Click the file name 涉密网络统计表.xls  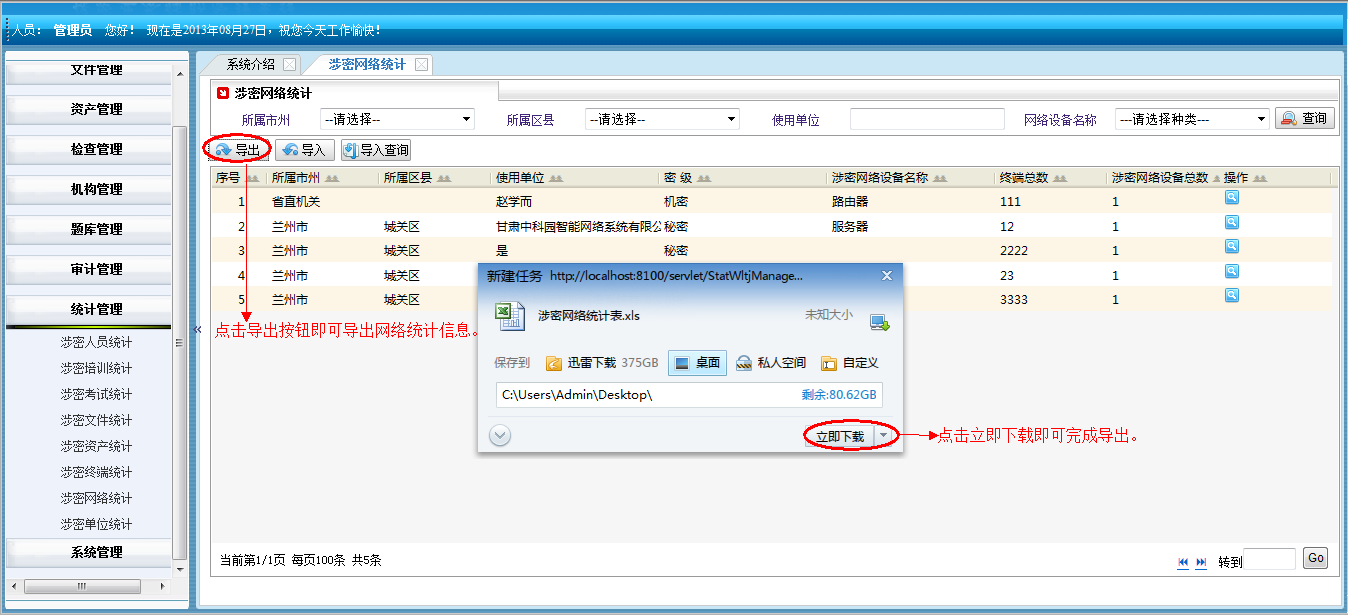point(589,316)
